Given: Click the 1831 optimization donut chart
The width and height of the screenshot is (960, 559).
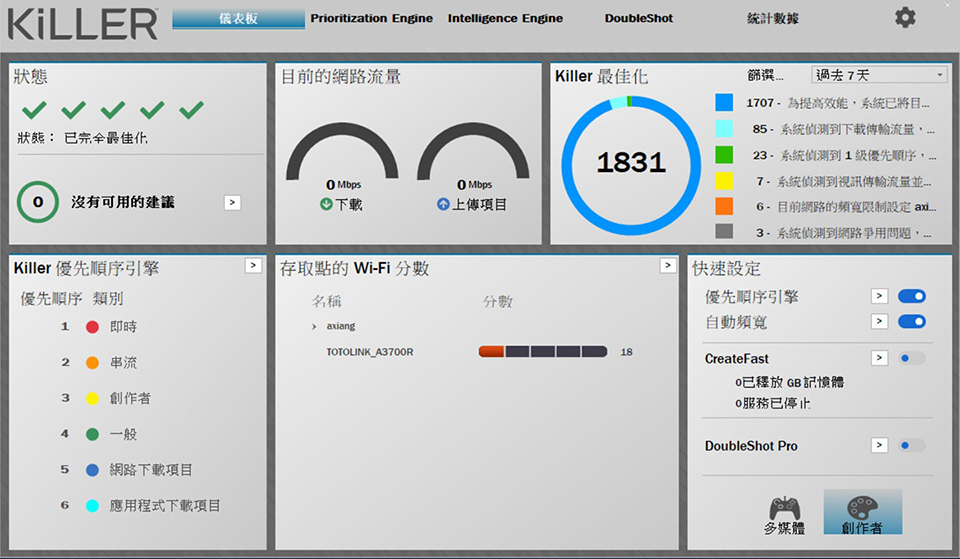Looking at the screenshot, I should (631, 165).
